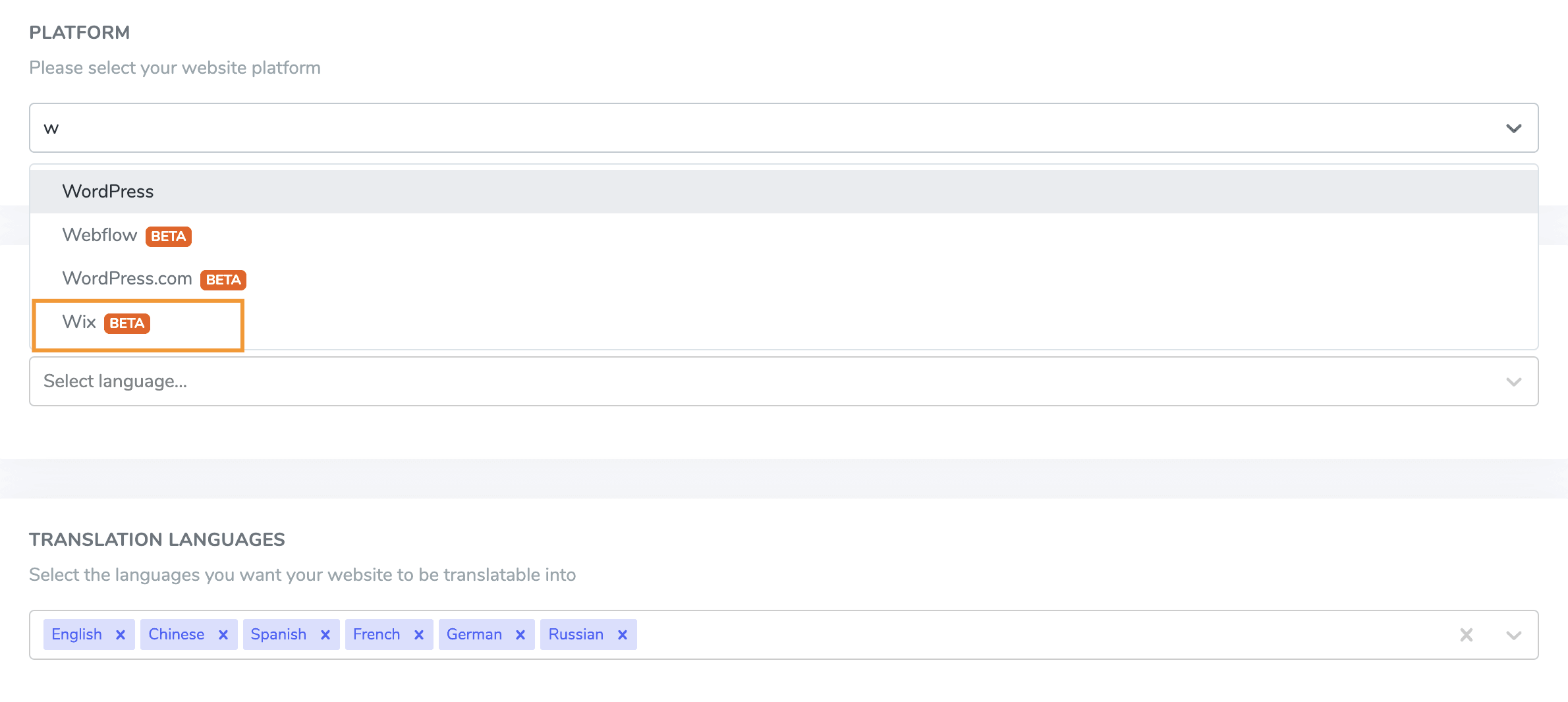The height and width of the screenshot is (702, 1568).
Task: Click the German language chip label
Action: tap(474, 634)
